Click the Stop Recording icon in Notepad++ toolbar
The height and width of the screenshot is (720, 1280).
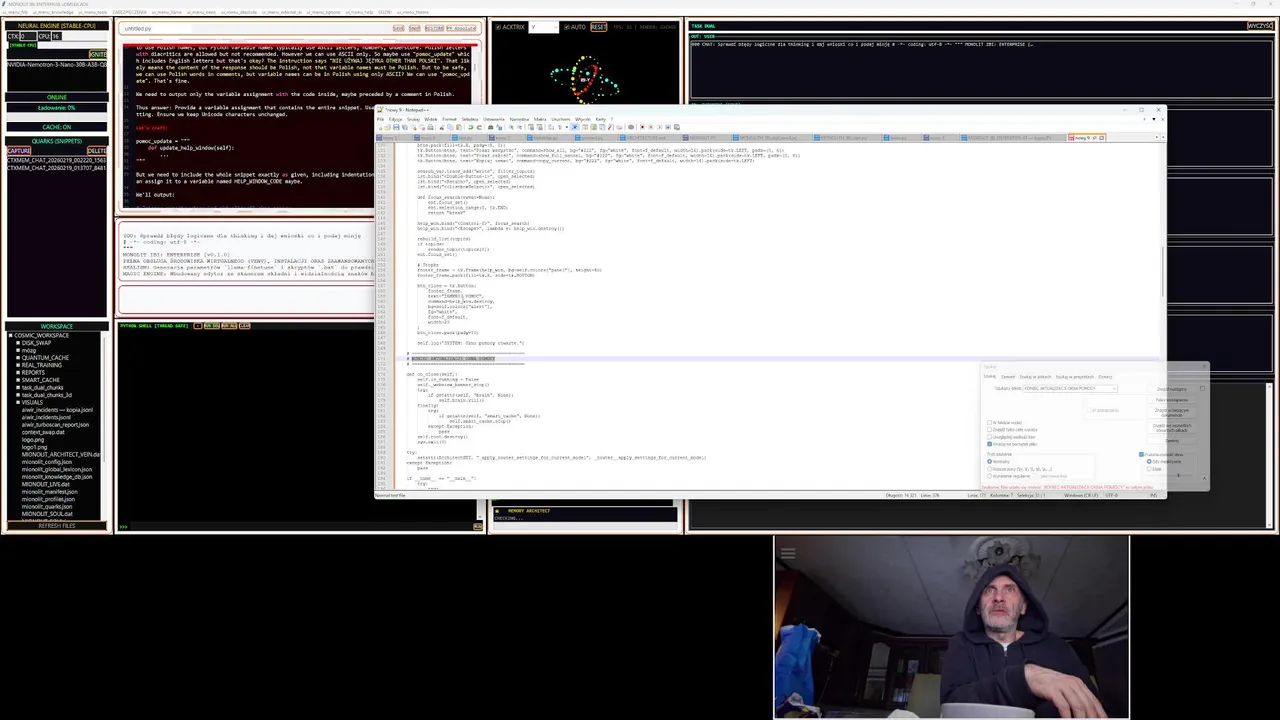click(650, 127)
